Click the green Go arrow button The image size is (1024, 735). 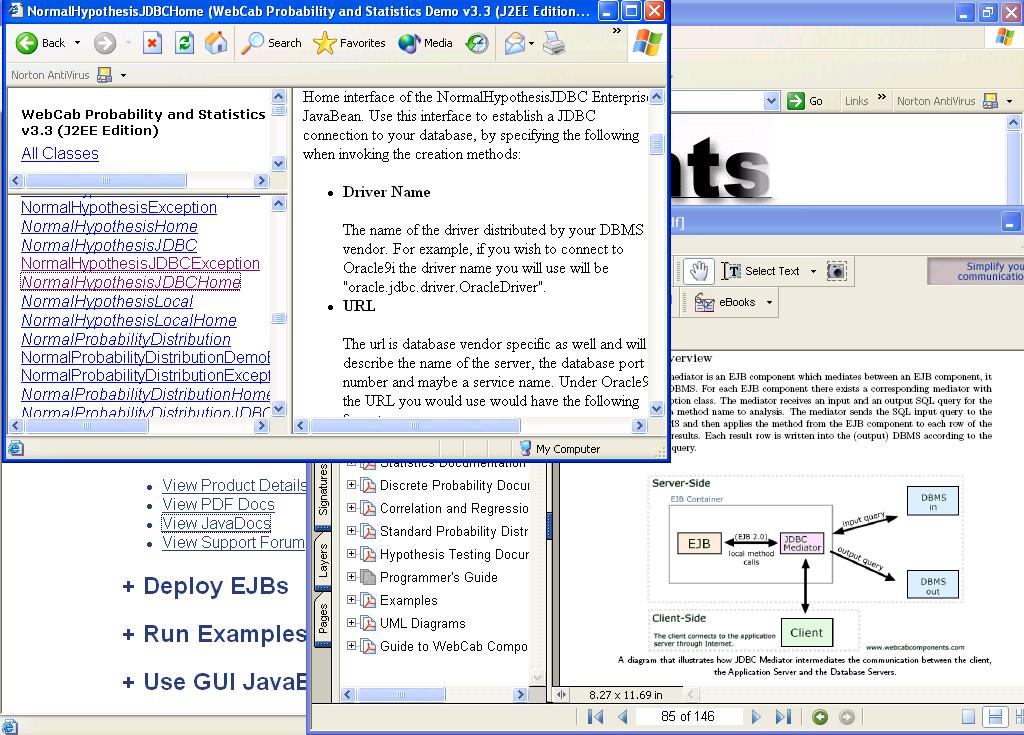tap(795, 101)
